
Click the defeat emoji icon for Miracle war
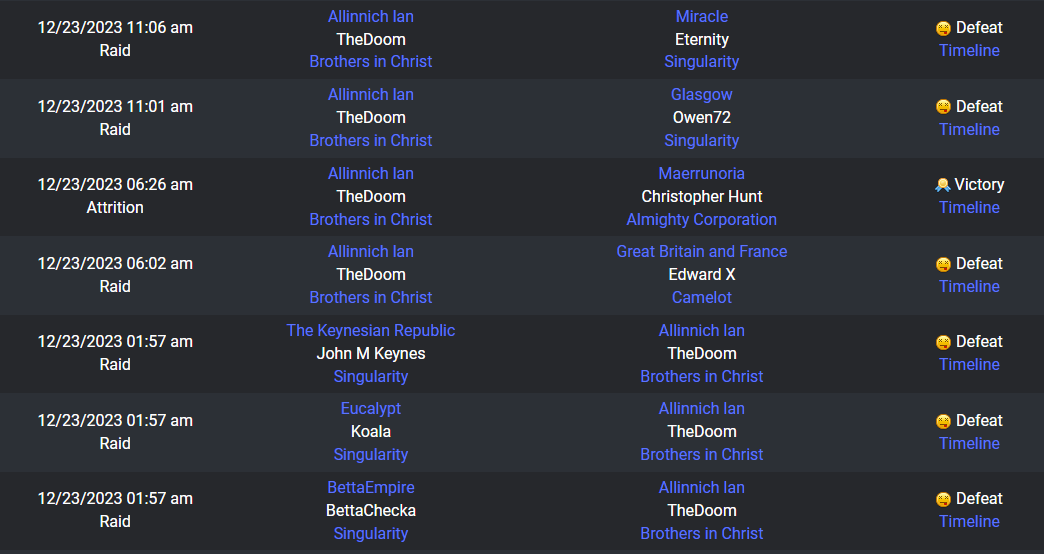(943, 28)
